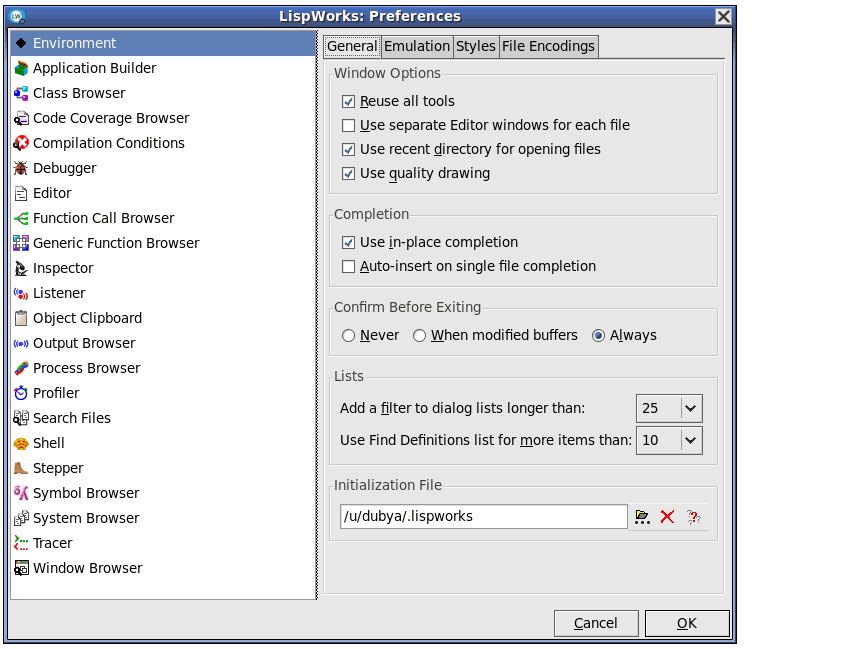The width and height of the screenshot is (865, 649).
Task: Enable separate Editor windows for each file
Action: coord(349,125)
